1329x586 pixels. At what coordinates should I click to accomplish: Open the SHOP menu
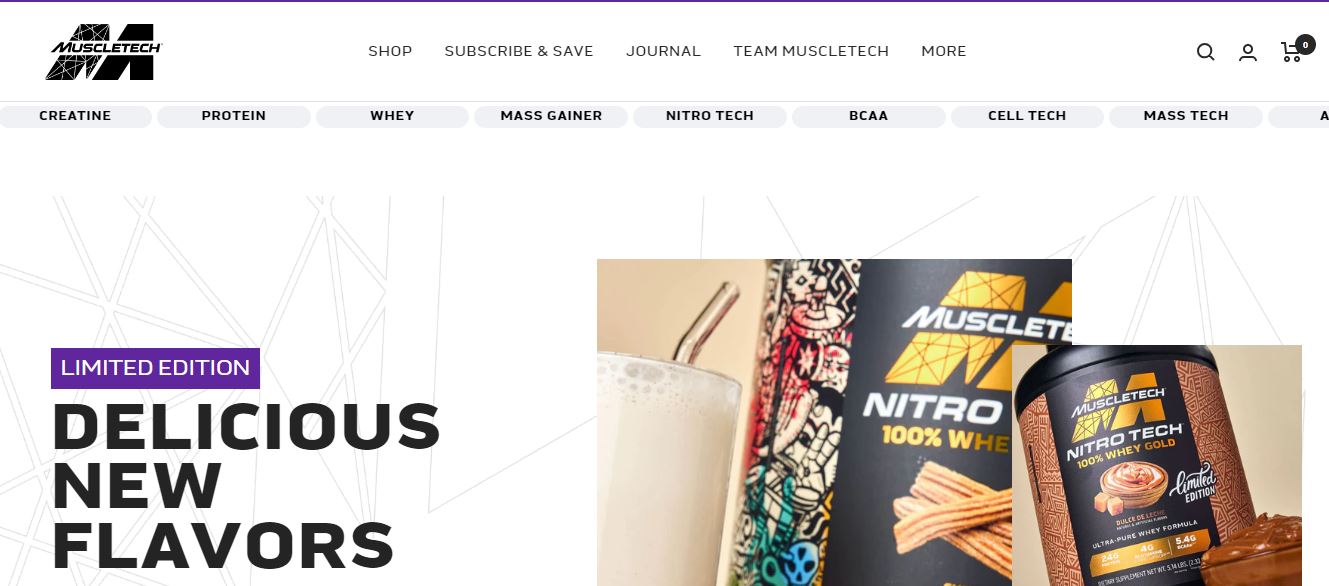point(390,51)
